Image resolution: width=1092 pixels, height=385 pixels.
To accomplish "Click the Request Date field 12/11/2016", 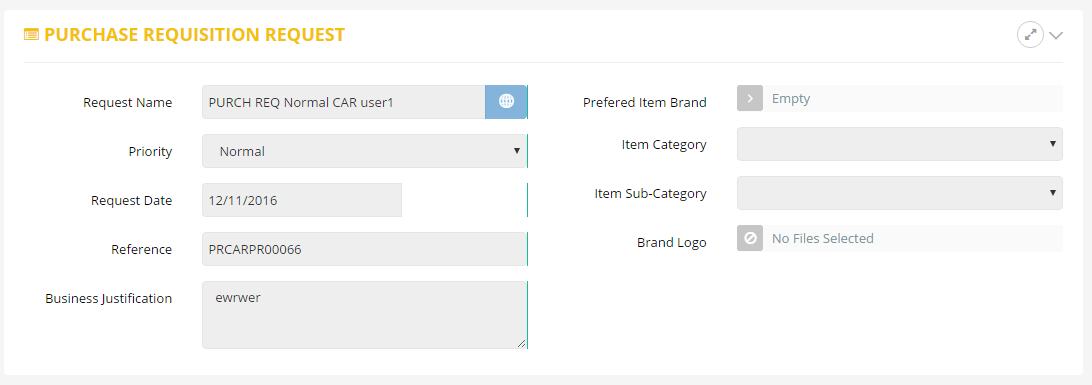I will click(x=302, y=200).
